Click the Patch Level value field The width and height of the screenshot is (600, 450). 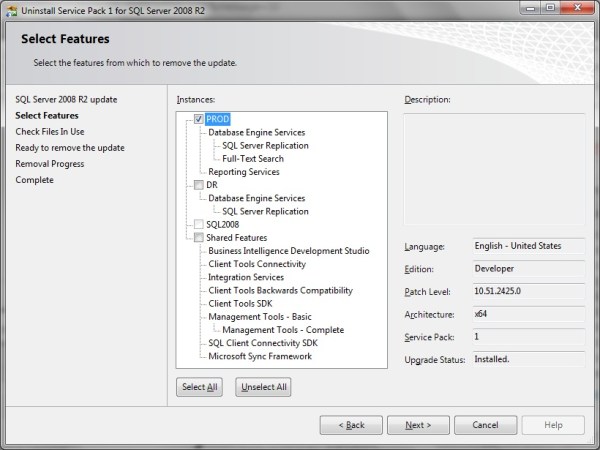(x=527, y=290)
